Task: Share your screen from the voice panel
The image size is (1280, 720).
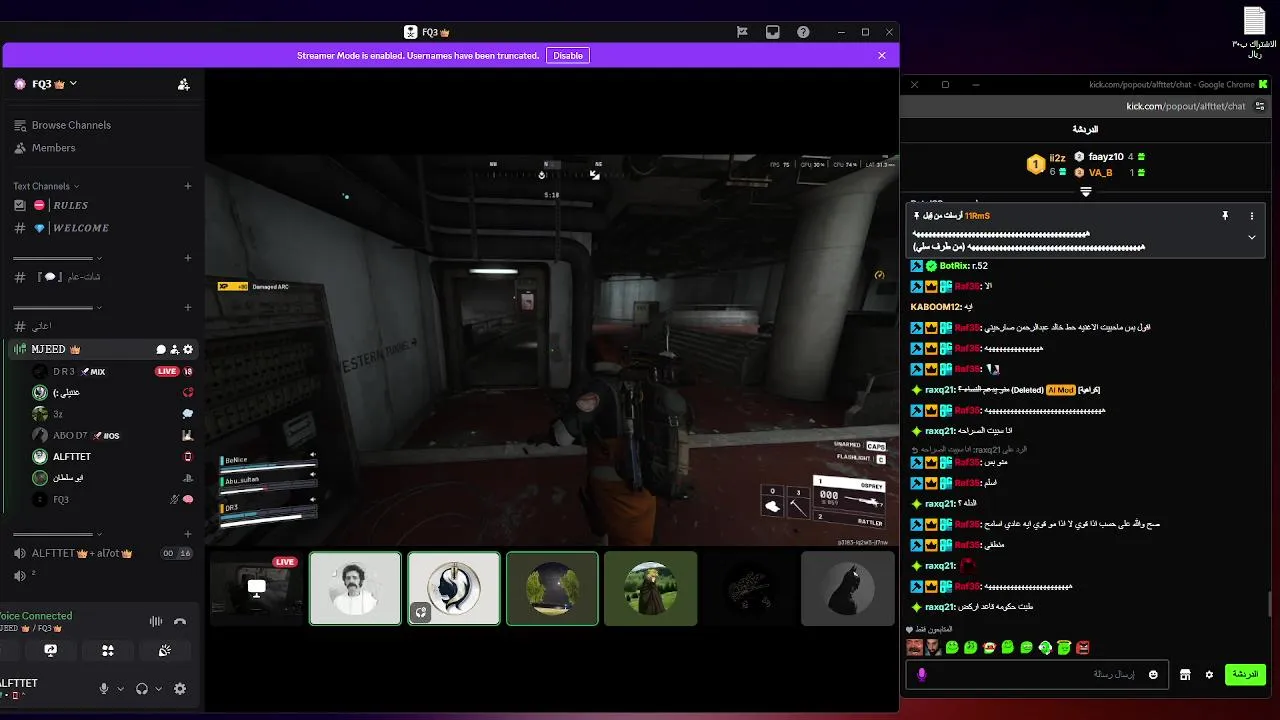Action: click(x=51, y=650)
